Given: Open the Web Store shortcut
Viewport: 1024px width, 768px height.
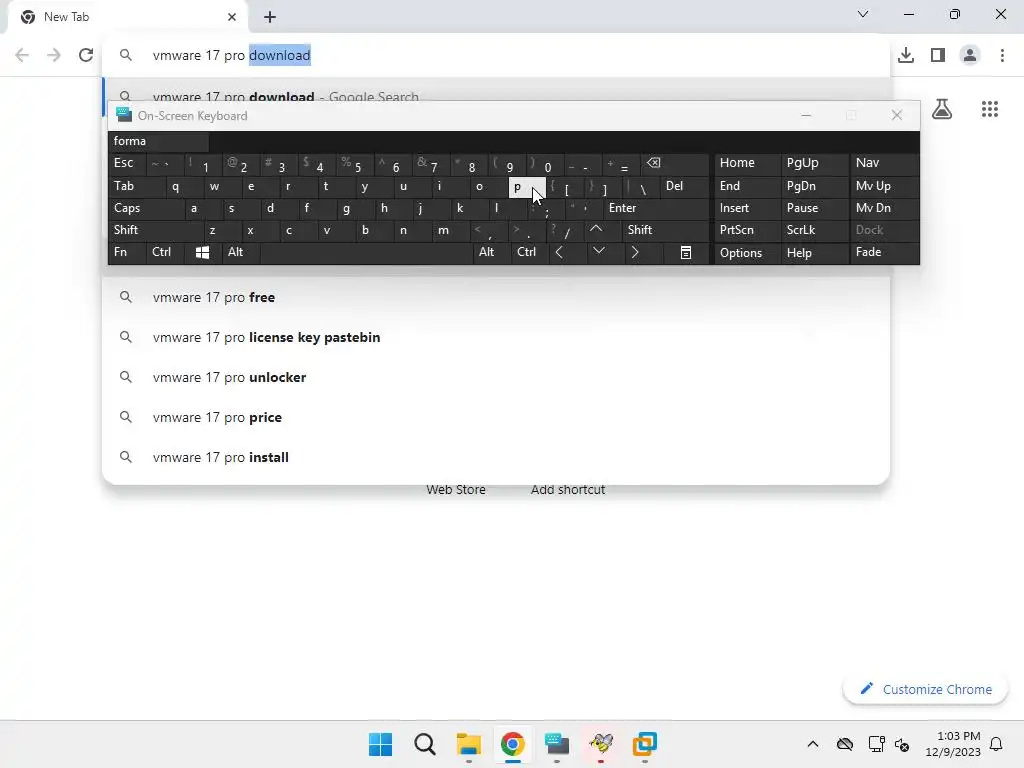Looking at the screenshot, I should [456, 489].
